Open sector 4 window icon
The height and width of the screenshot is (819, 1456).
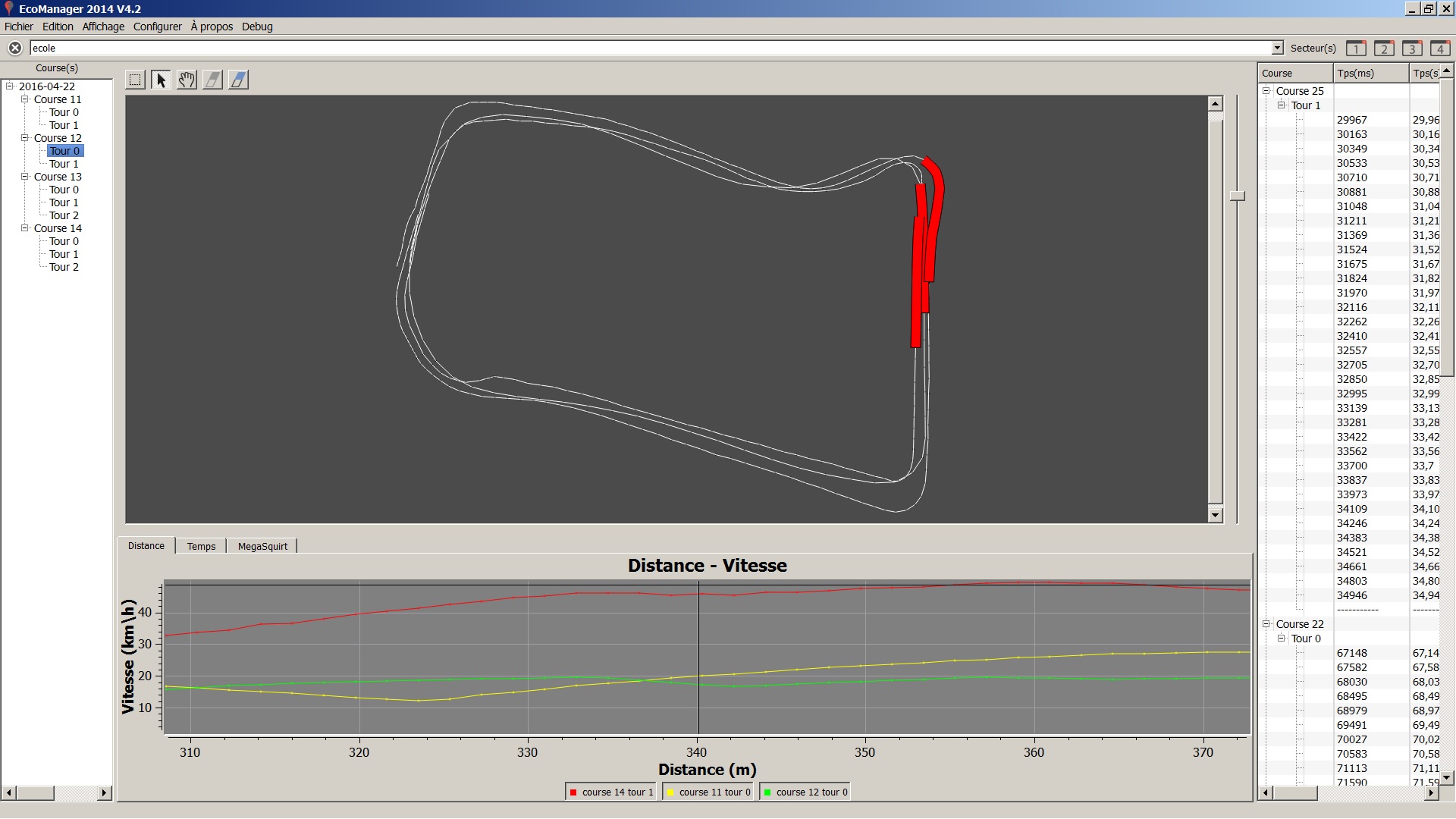pyautogui.click(x=1439, y=49)
